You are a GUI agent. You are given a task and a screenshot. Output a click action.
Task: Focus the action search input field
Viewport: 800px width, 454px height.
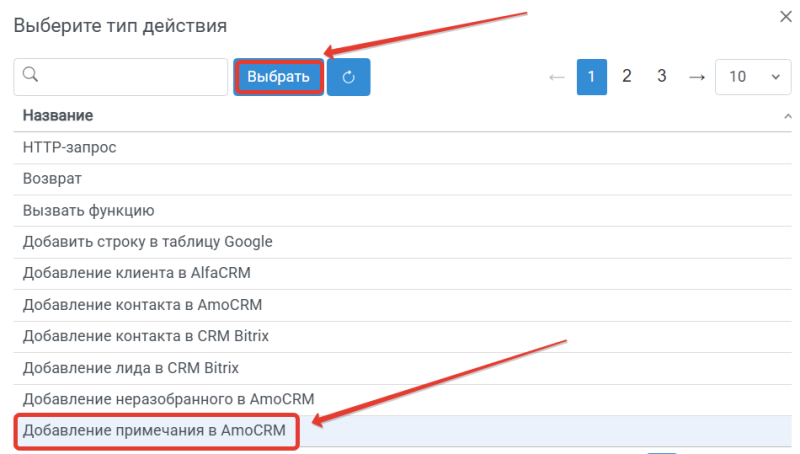pyautogui.click(x=121, y=77)
